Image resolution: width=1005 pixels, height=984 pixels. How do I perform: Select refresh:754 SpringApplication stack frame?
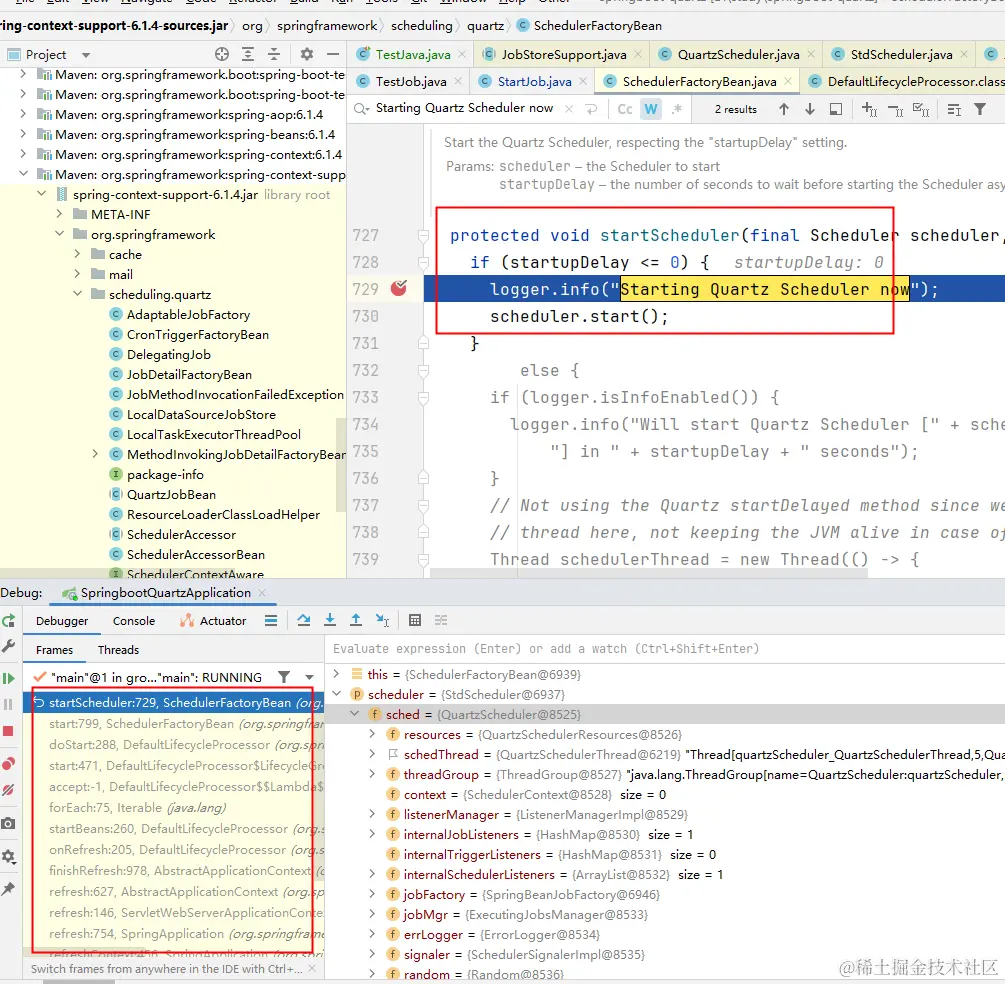pyautogui.click(x=174, y=933)
